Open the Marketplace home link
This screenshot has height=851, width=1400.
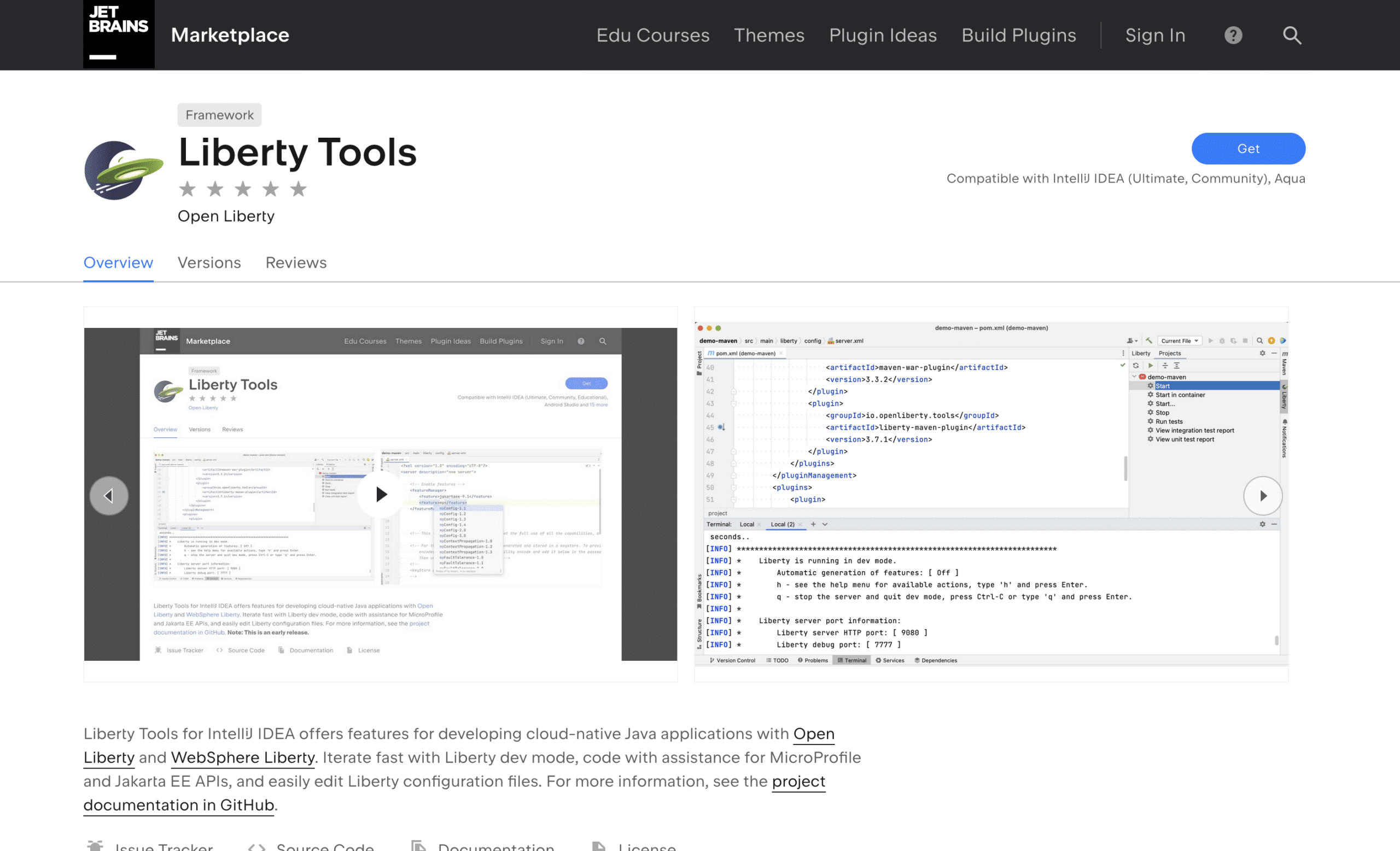pyautogui.click(x=230, y=35)
